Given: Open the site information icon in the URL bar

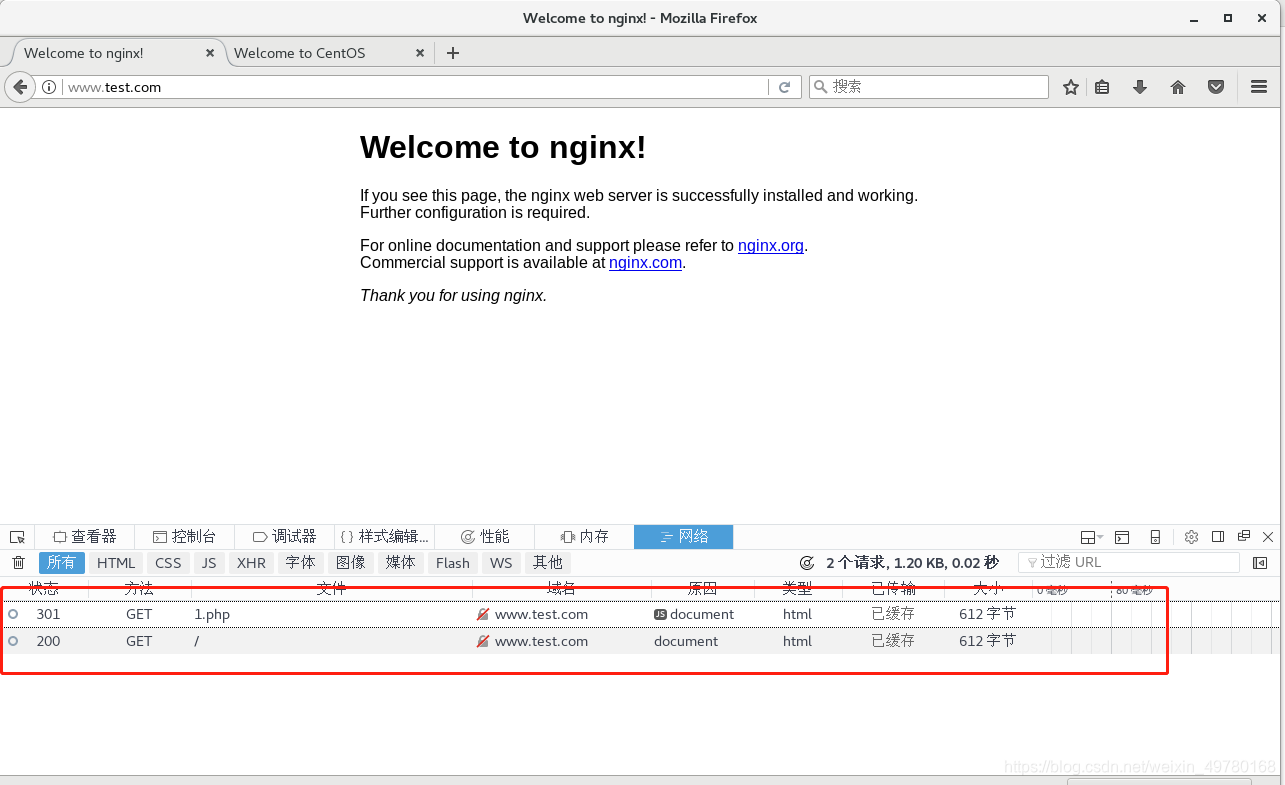Looking at the screenshot, I should coord(49,87).
